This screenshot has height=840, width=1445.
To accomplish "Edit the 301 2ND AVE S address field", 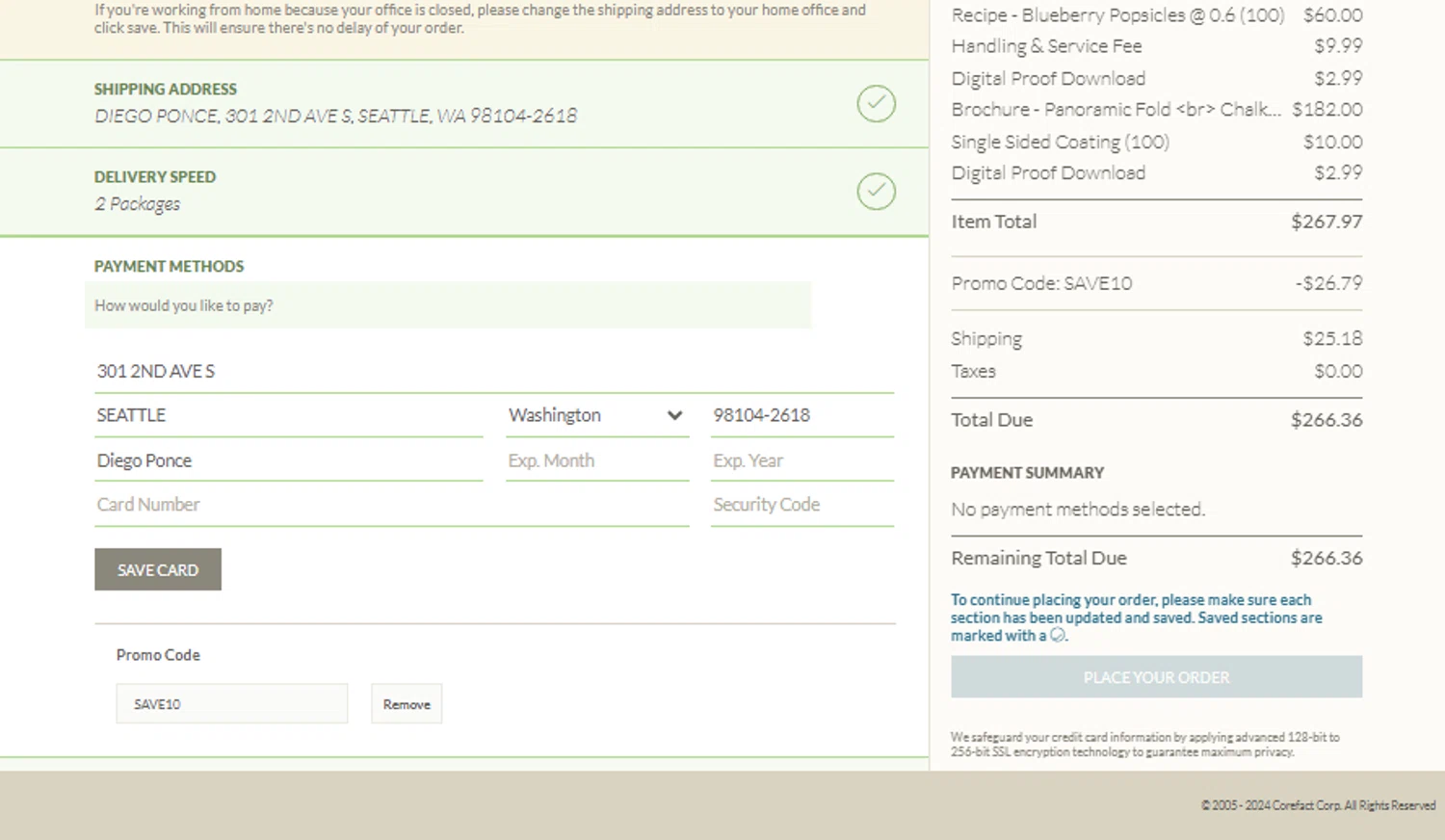I will (x=494, y=371).
